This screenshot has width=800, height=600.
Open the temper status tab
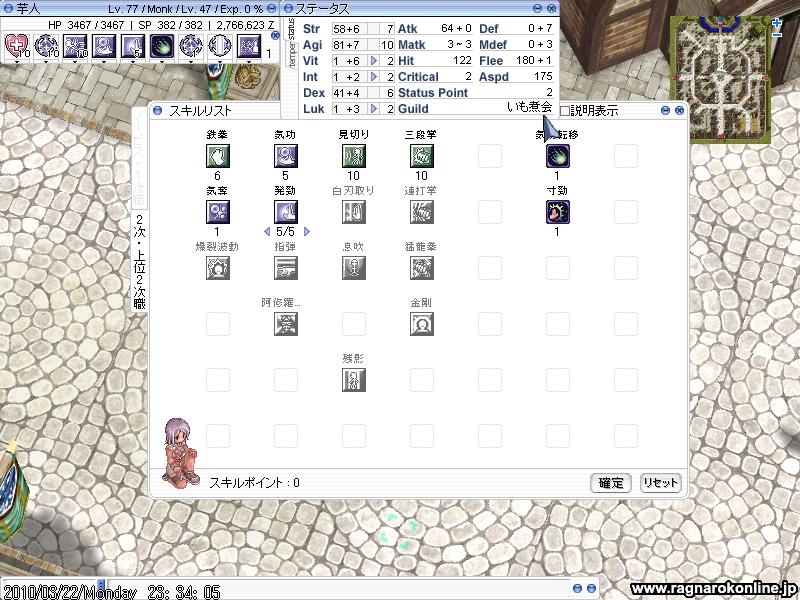pos(291,55)
